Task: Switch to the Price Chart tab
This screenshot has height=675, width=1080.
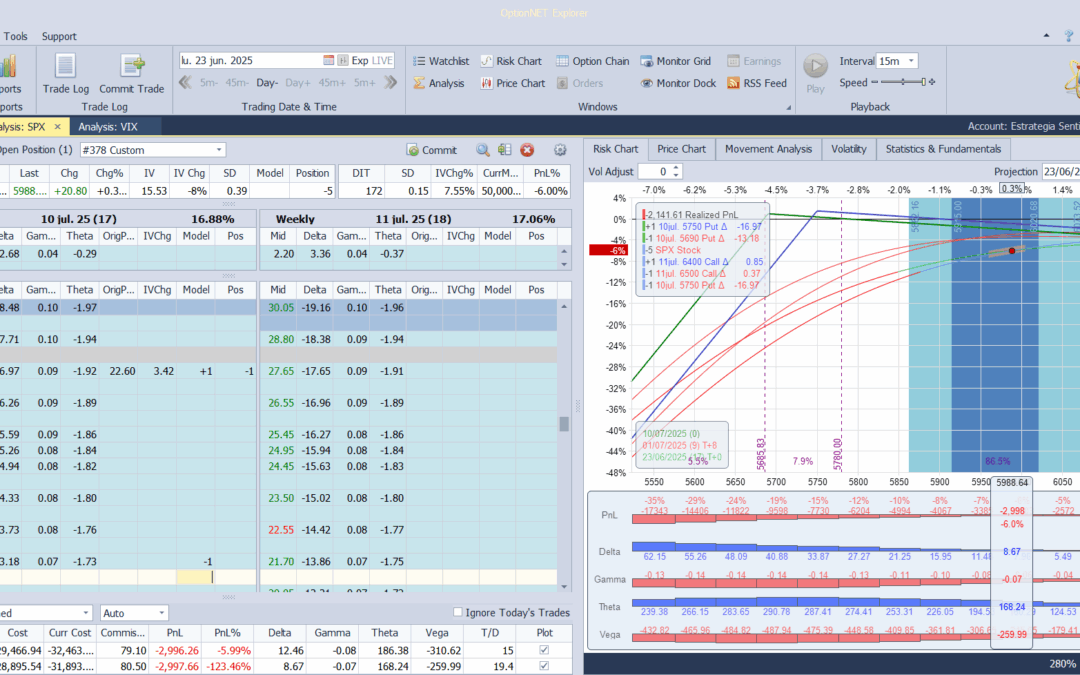Action: (x=681, y=149)
